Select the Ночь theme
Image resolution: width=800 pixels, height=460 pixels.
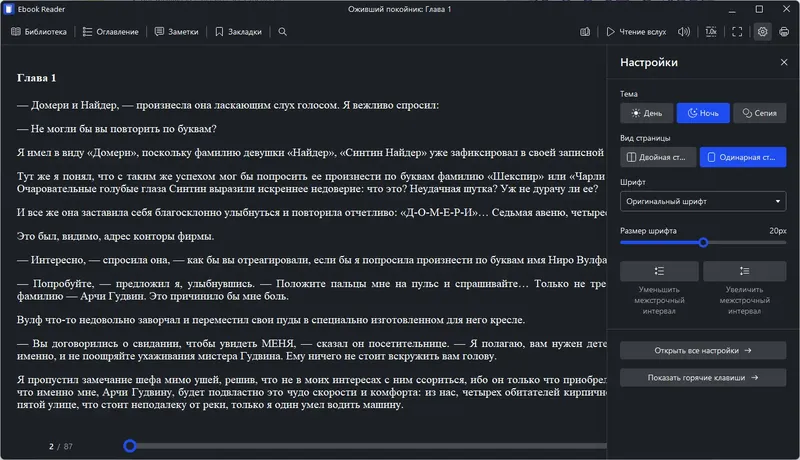pyautogui.click(x=703, y=113)
